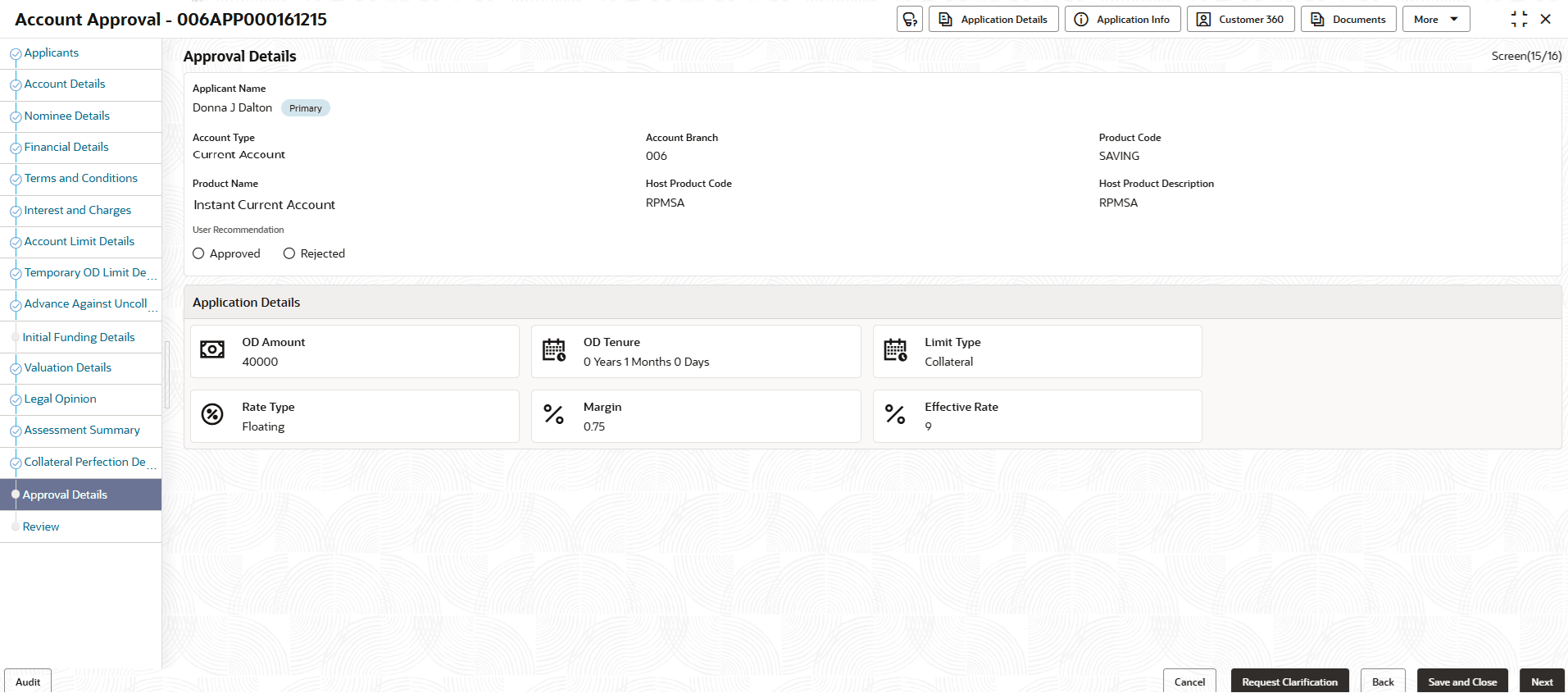Go to Account Details step
The height and width of the screenshot is (693, 1568).
(x=65, y=84)
